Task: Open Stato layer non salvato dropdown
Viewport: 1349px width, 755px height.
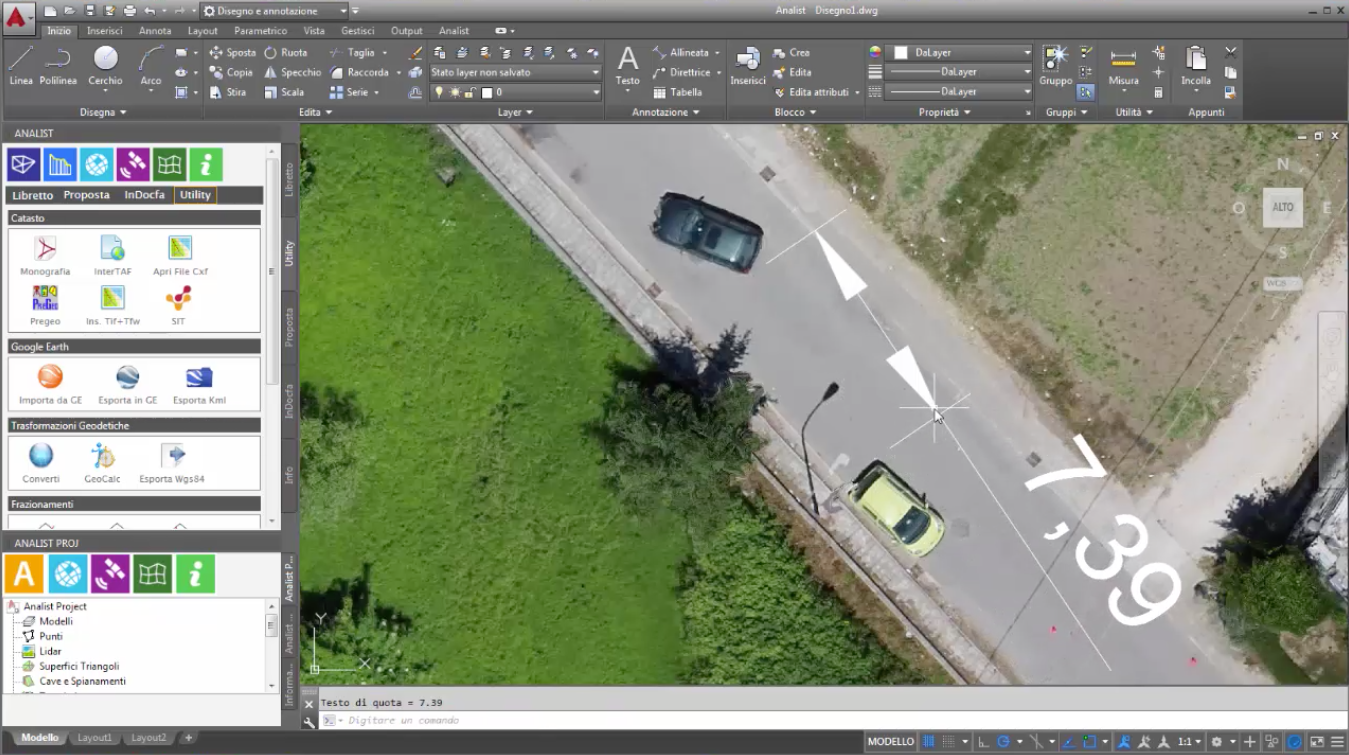Action: 515,72
